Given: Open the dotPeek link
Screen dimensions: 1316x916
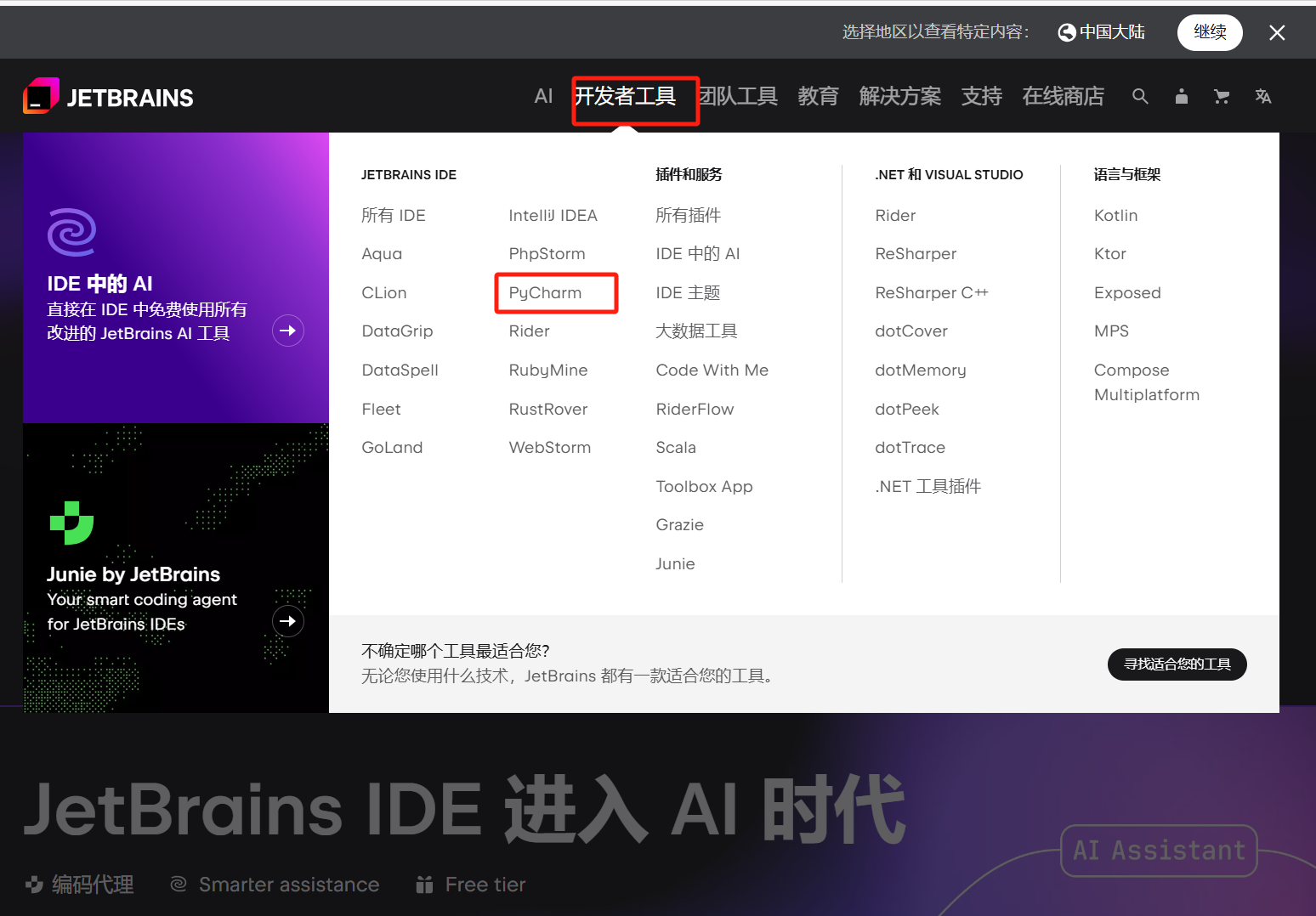Looking at the screenshot, I should point(907,409).
